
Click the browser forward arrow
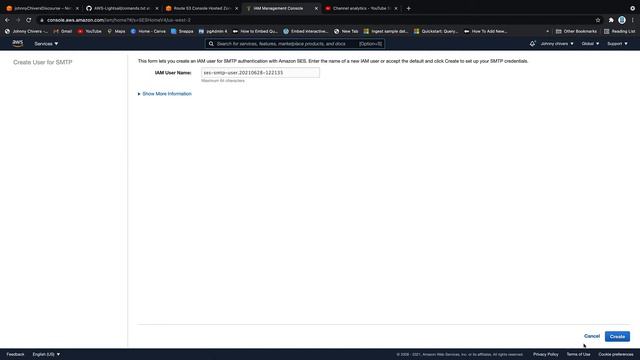pyautogui.click(x=18, y=20)
